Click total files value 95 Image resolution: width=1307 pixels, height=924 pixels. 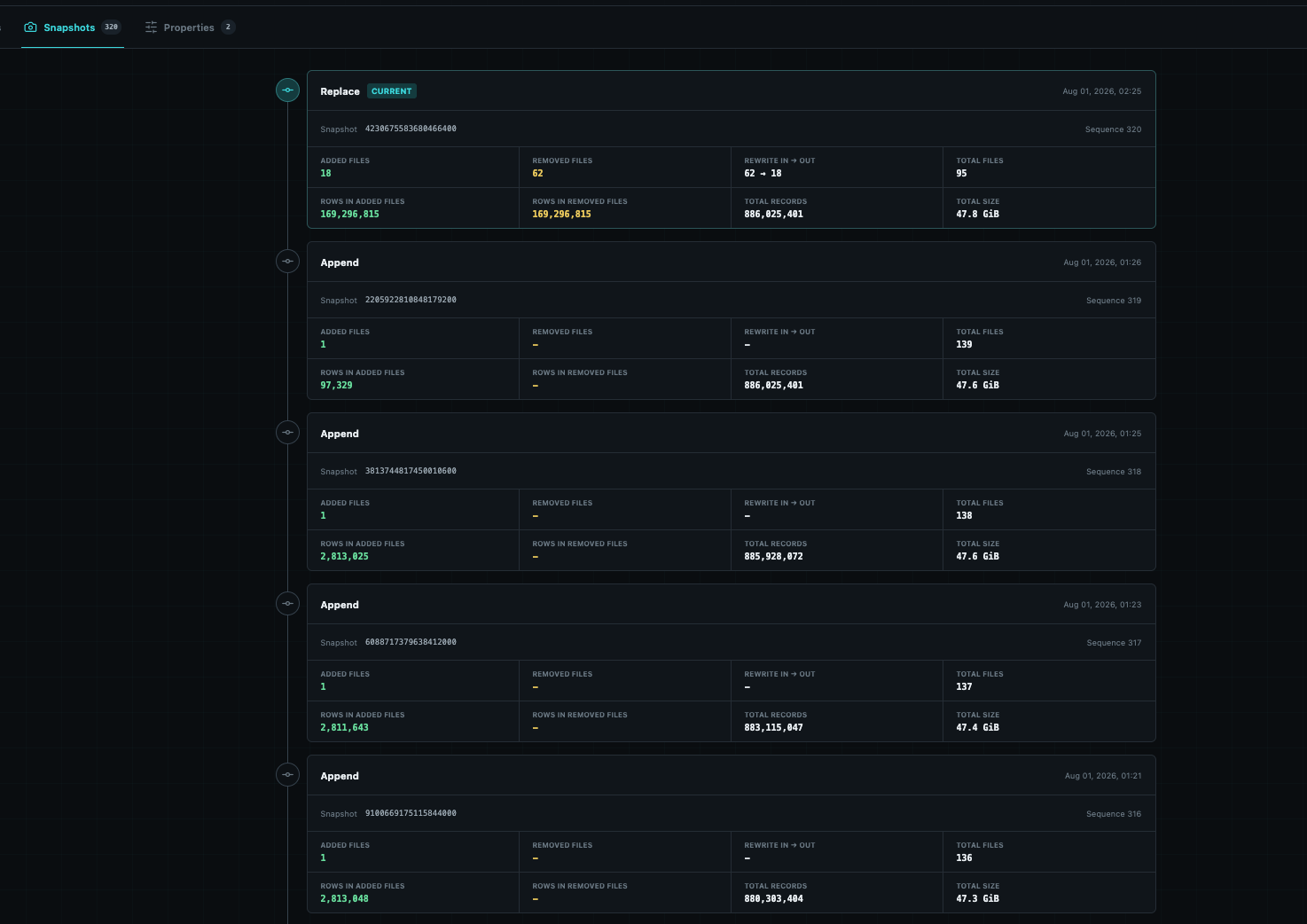coord(961,173)
